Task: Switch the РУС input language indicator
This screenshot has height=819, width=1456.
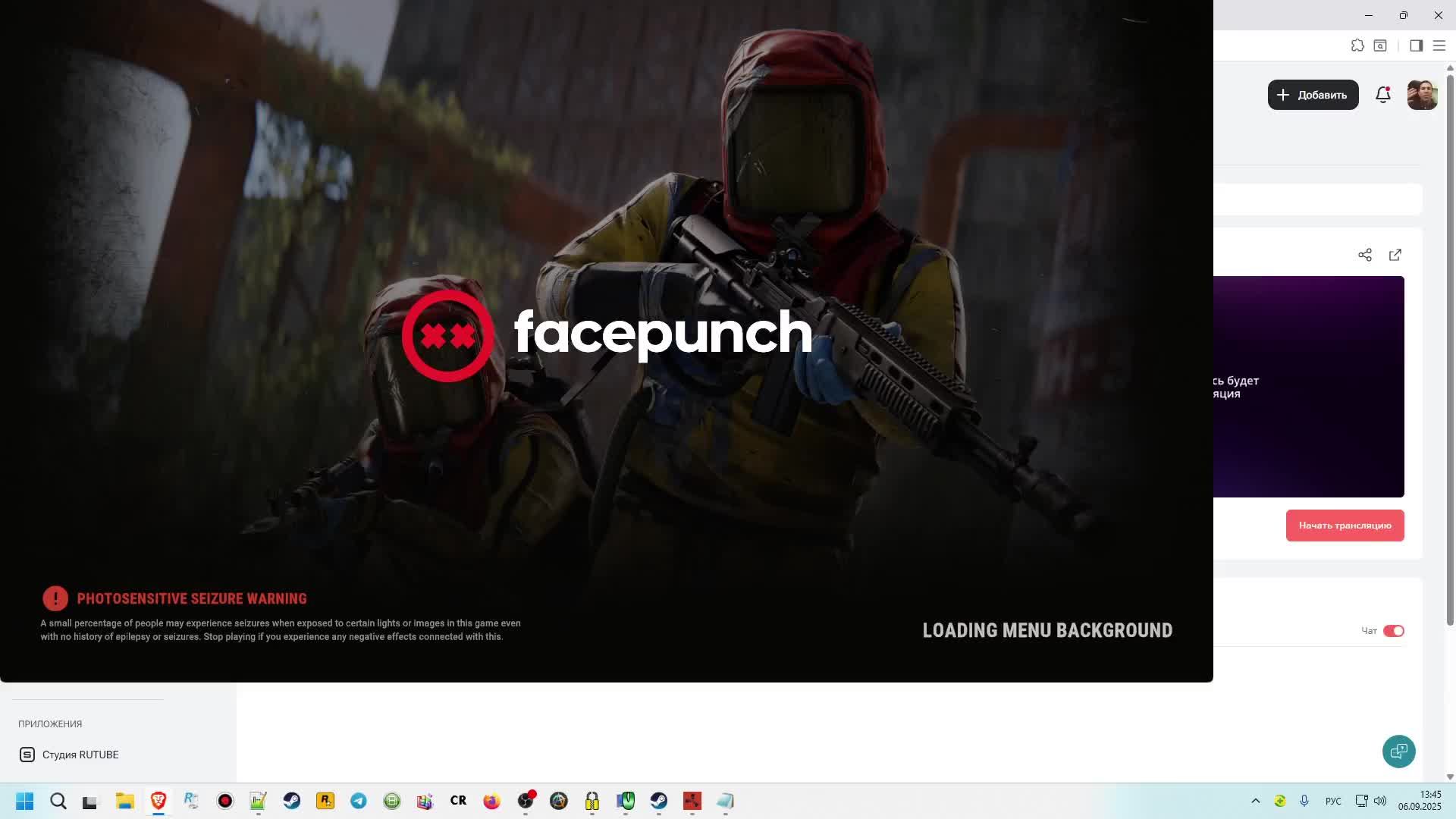Action: (1332, 801)
